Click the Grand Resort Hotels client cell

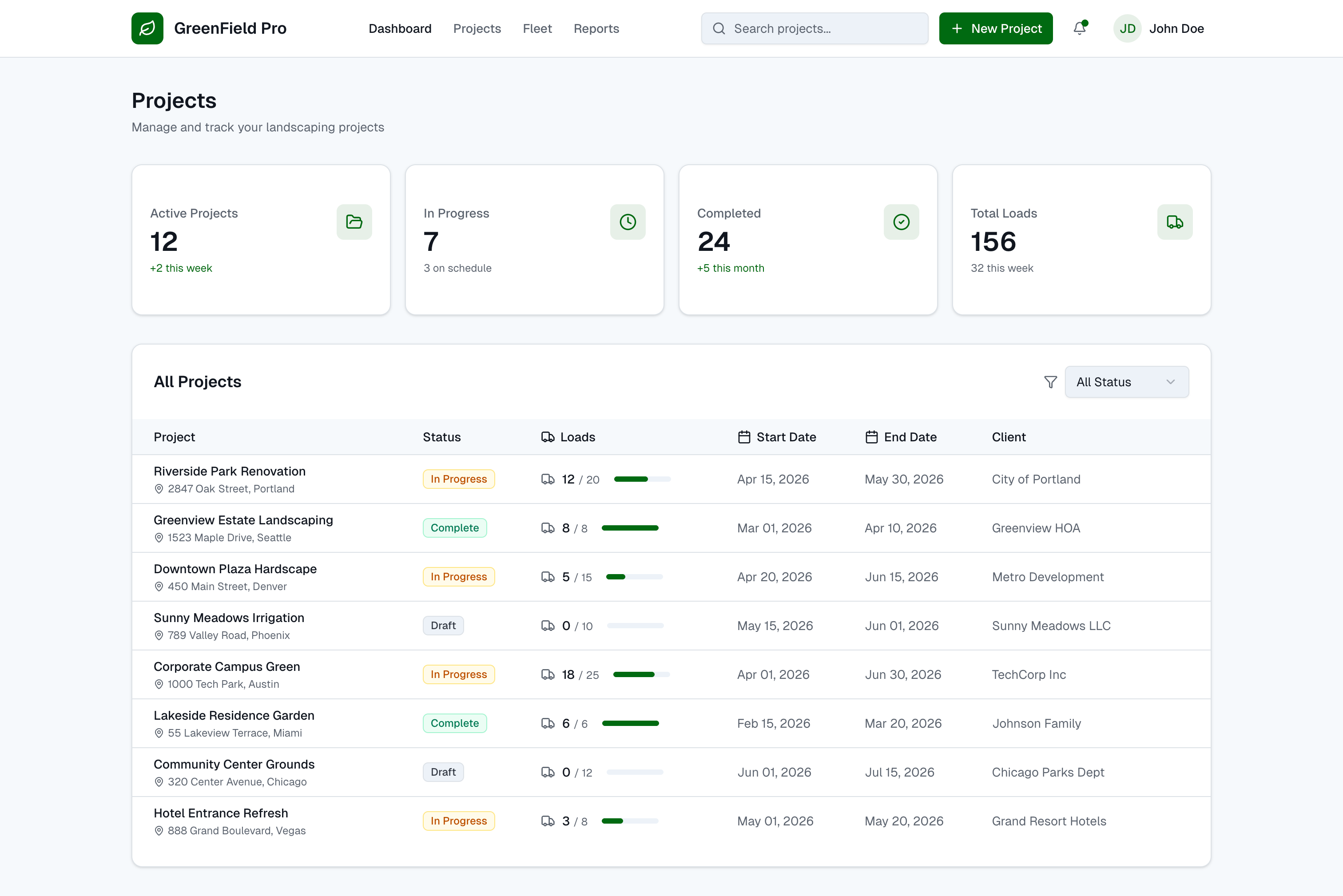click(x=1049, y=821)
